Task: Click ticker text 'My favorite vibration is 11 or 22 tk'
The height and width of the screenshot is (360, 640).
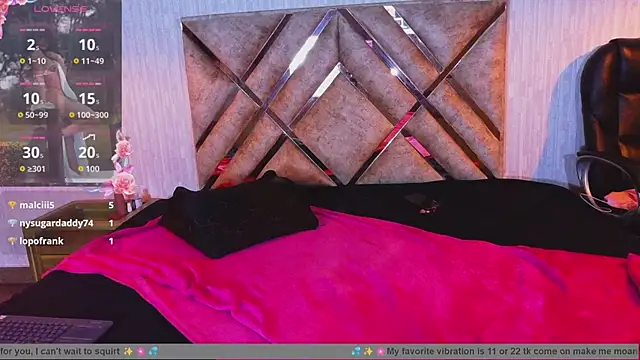Action: click(x=459, y=351)
